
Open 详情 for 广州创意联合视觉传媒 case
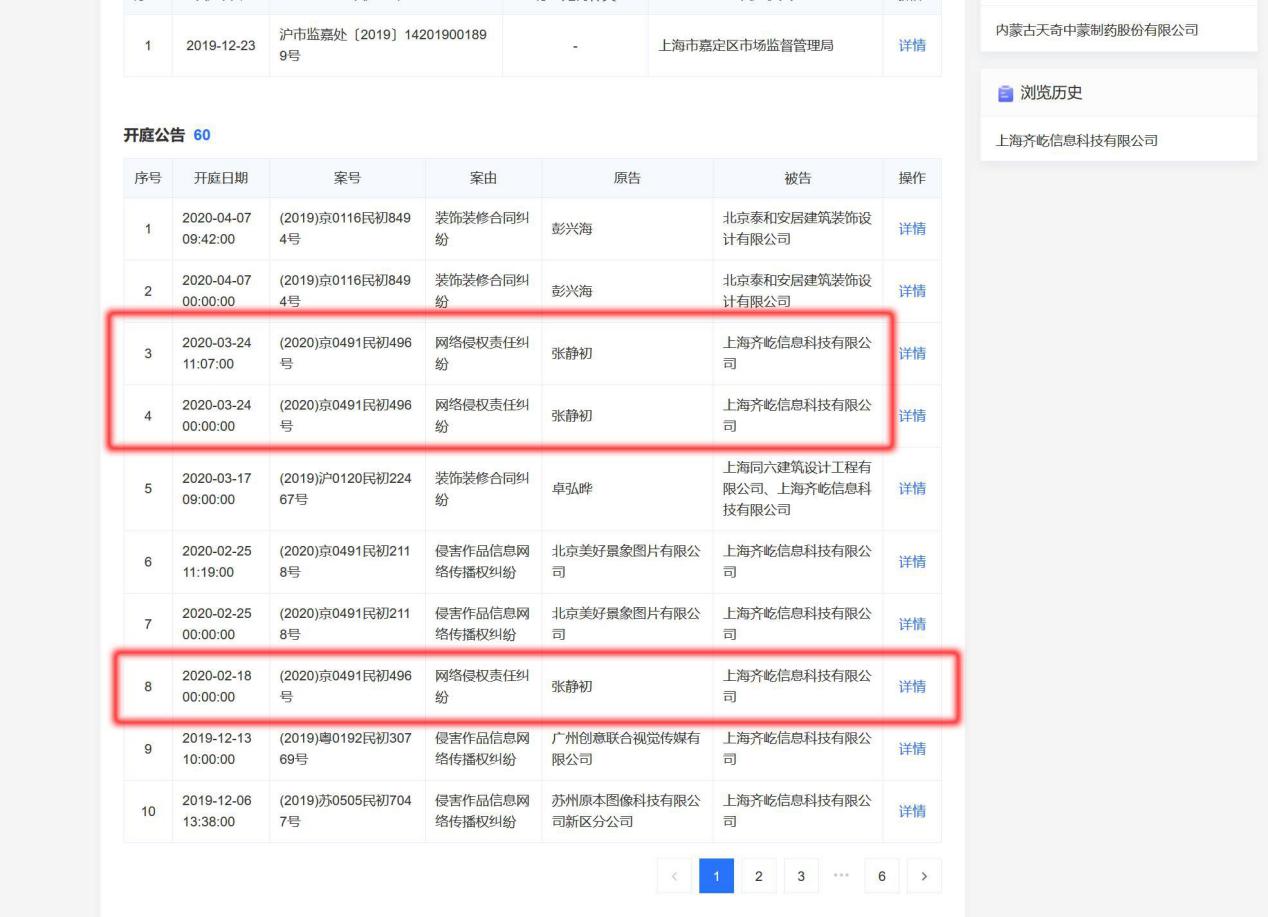pyautogui.click(x=911, y=748)
